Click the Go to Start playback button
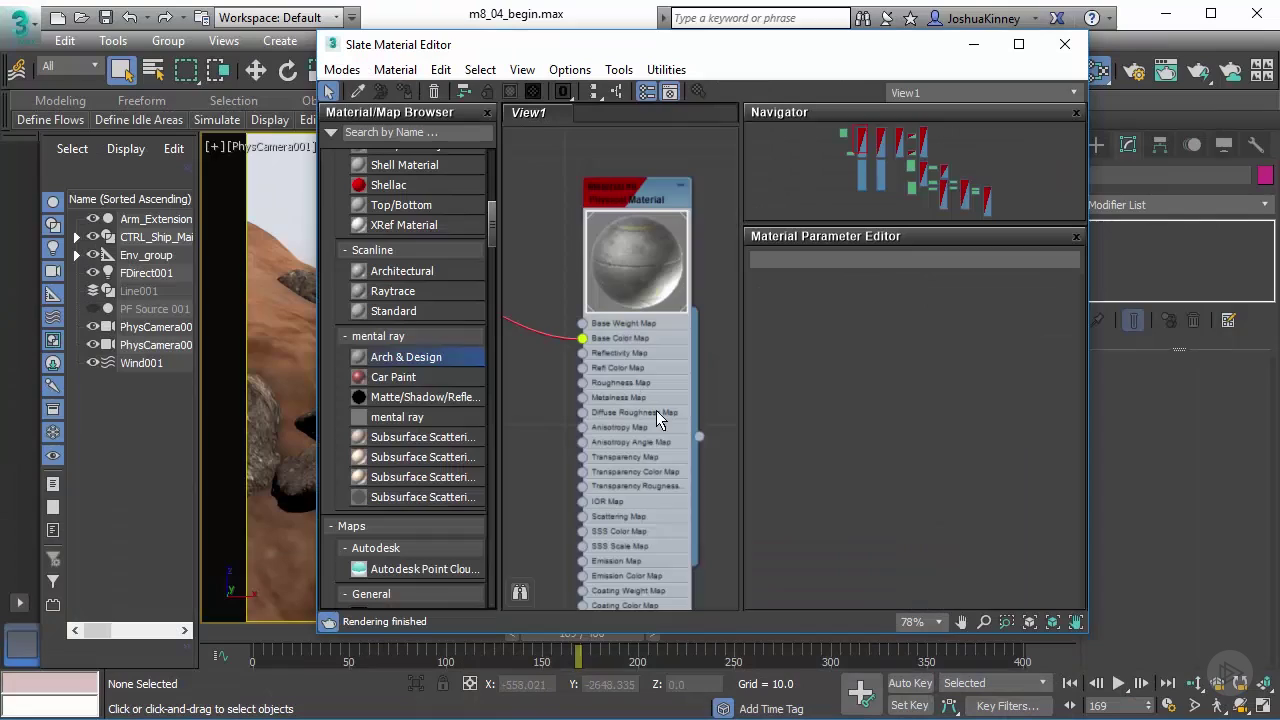Image resolution: width=1280 pixels, height=720 pixels. pyautogui.click(x=1071, y=684)
